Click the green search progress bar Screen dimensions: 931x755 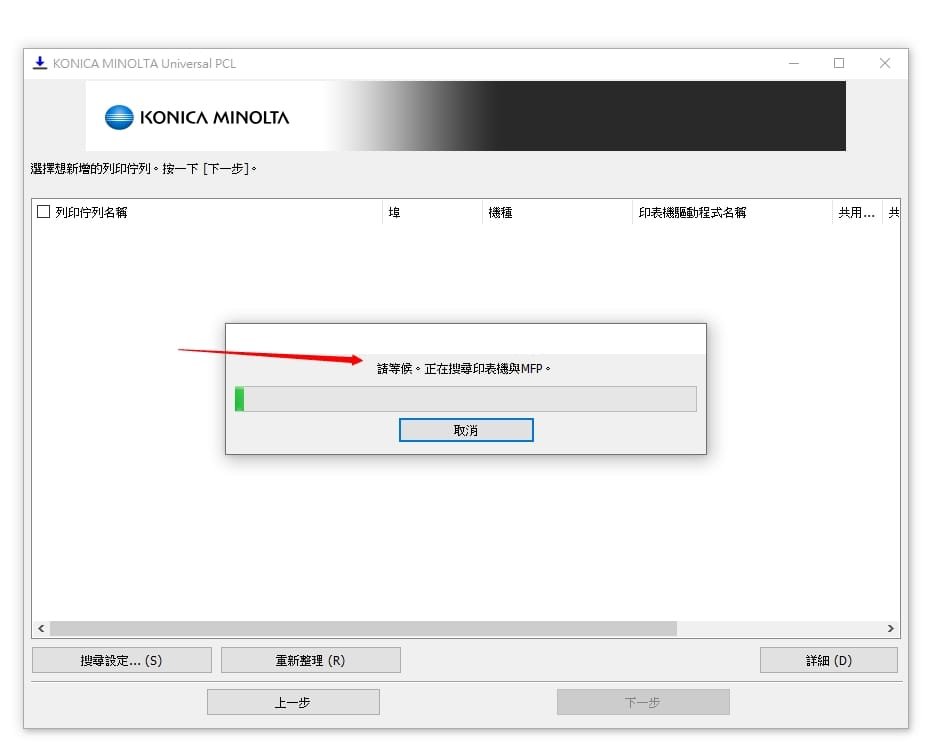(x=465, y=399)
